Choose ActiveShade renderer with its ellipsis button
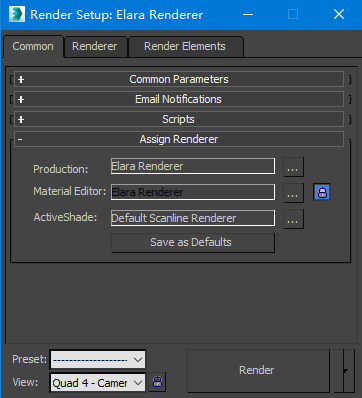The height and width of the screenshot is (398, 362). [293, 219]
